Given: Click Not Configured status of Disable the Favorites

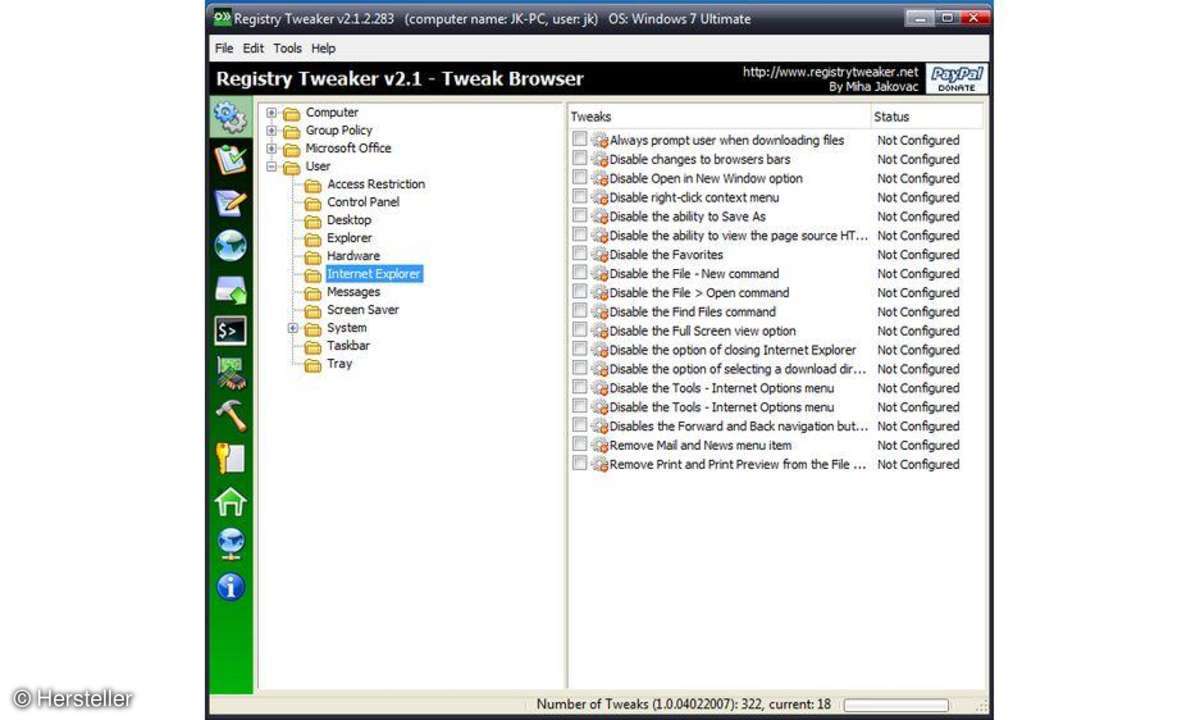Looking at the screenshot, I should [918, 255].
